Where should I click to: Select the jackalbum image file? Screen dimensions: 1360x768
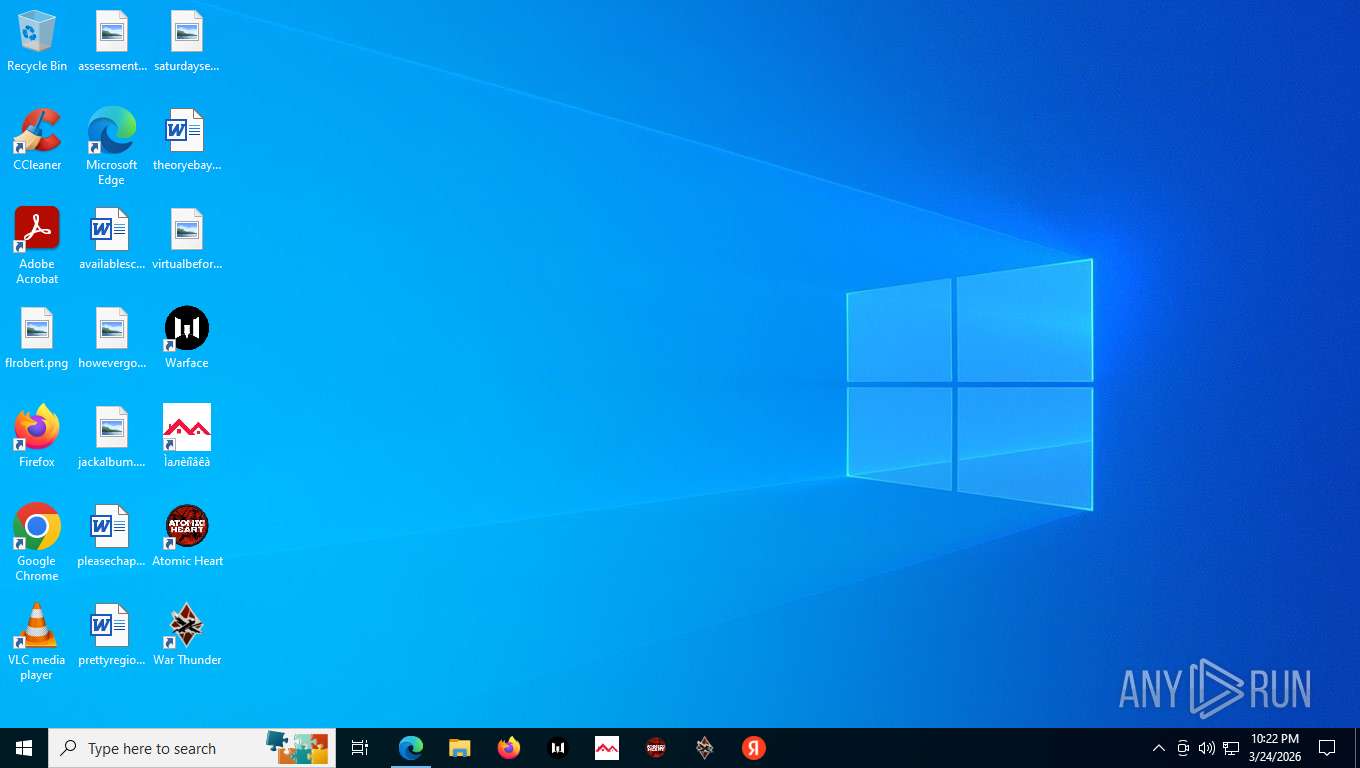(x=112, y=437)
